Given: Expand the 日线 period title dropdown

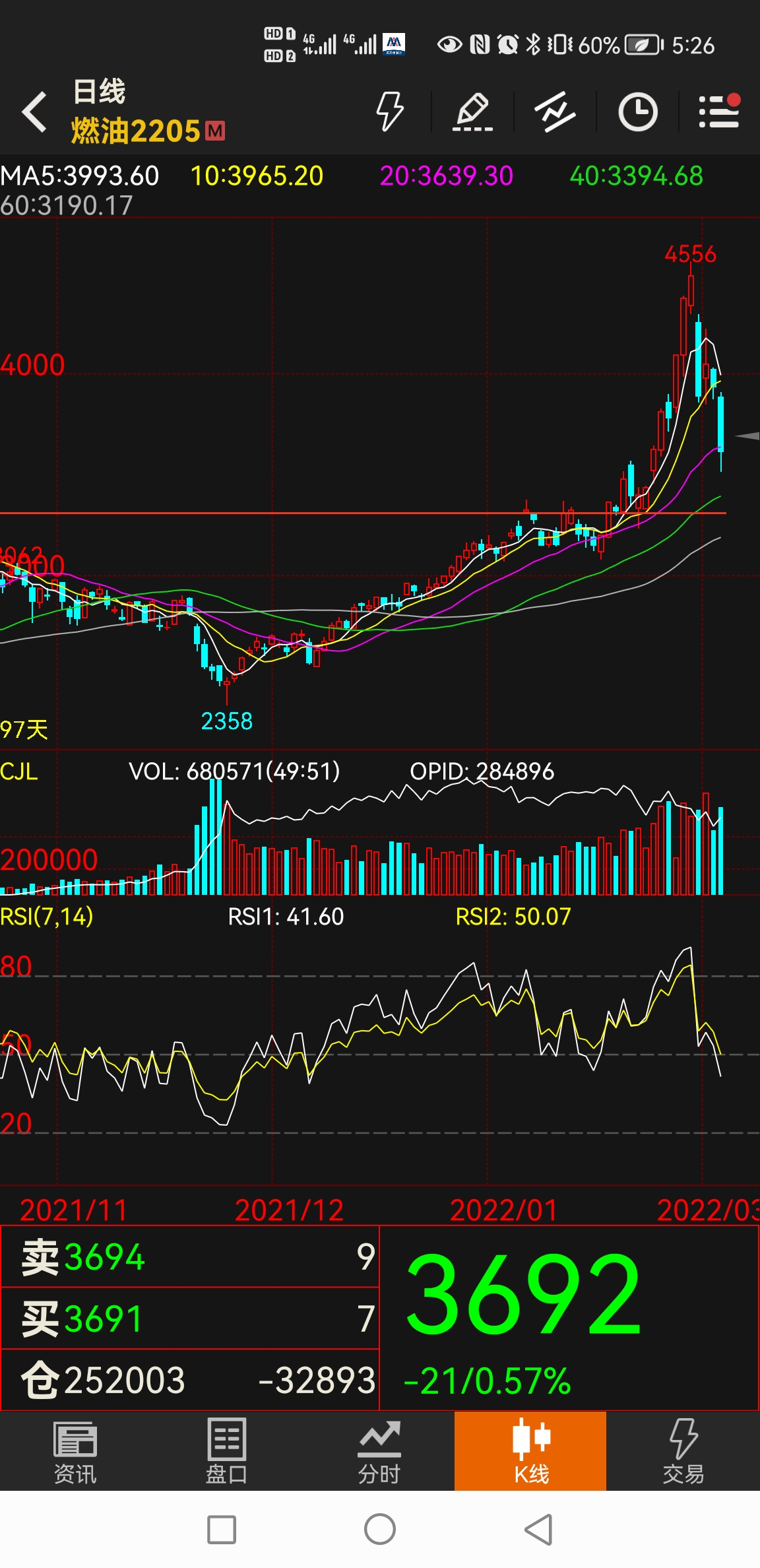Looking at the screenshot, I should point(99,92).
